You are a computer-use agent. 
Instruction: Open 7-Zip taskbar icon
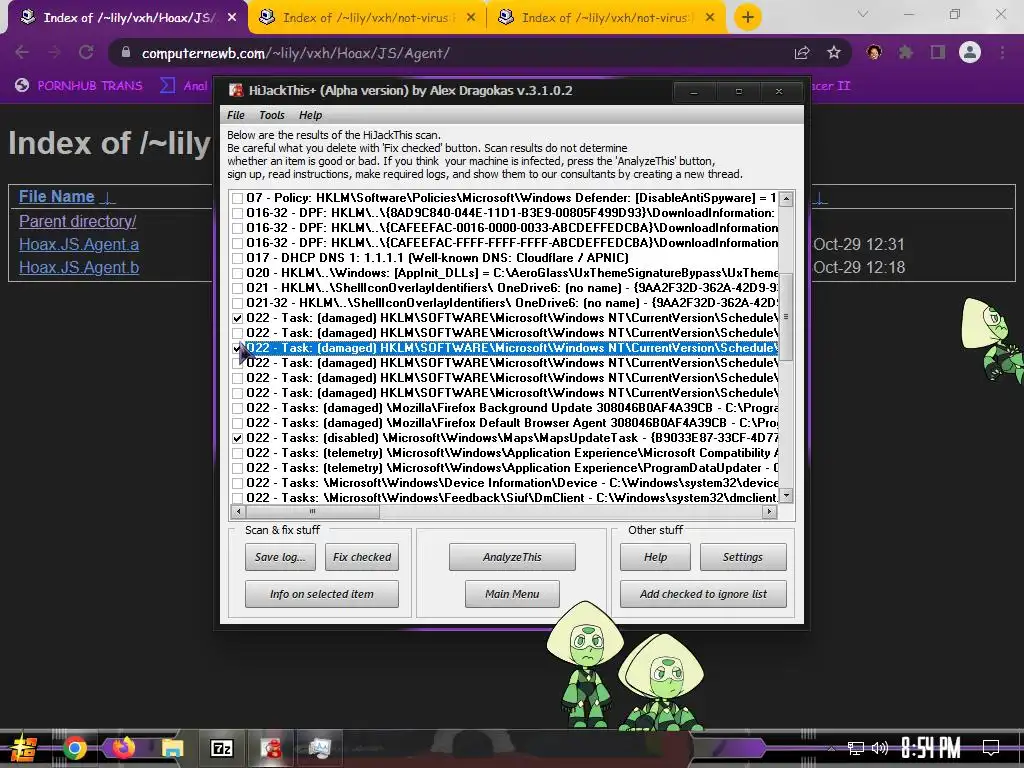(x=221, y=748)
